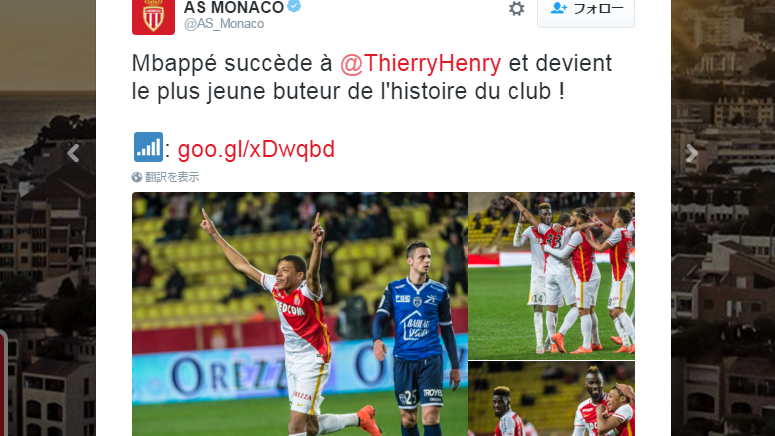Click the tweet text about Mbappé
The image size is (775, 436).
point(372,77)
